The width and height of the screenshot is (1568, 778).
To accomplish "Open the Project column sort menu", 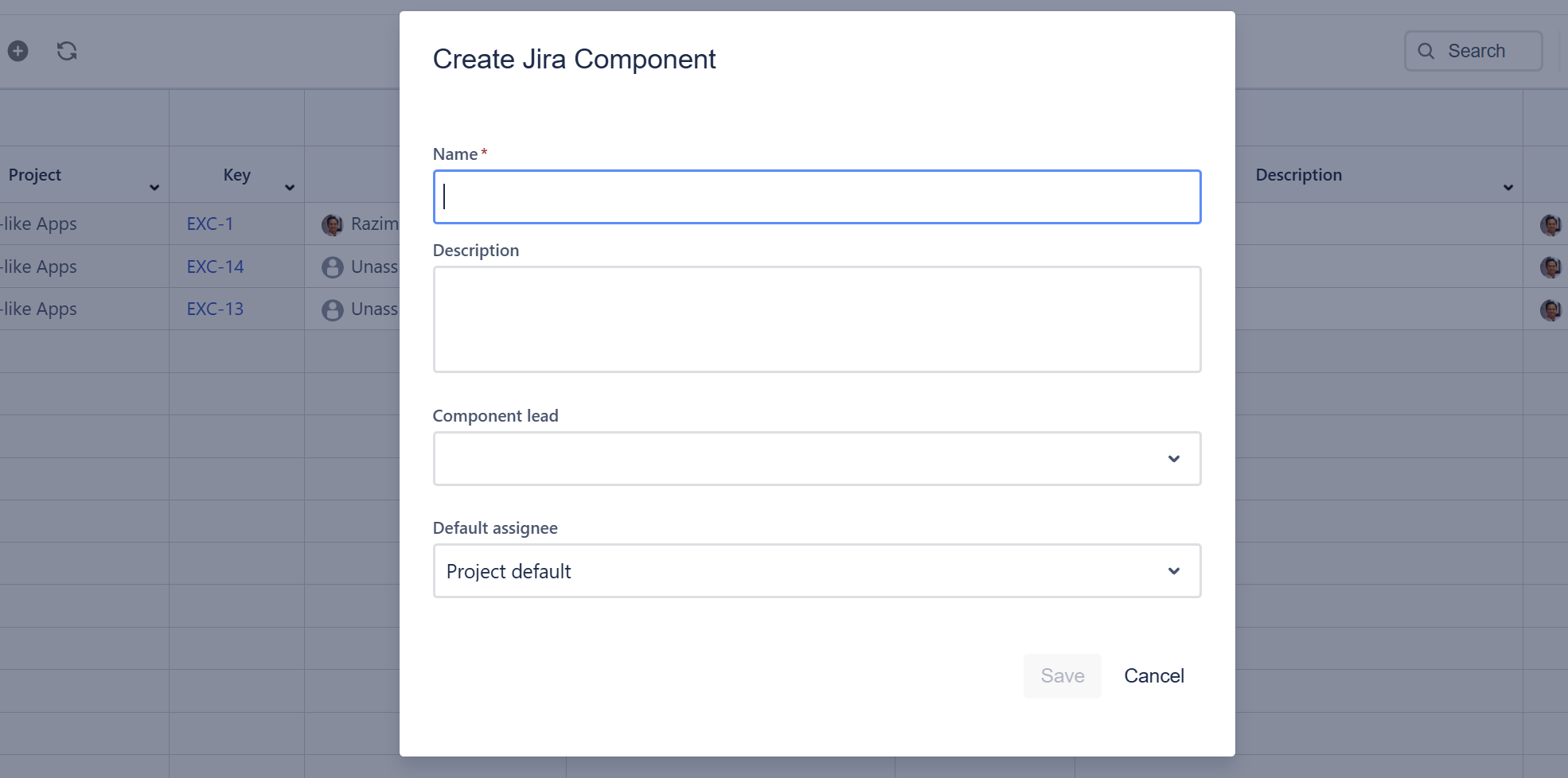I will (154, 188).
